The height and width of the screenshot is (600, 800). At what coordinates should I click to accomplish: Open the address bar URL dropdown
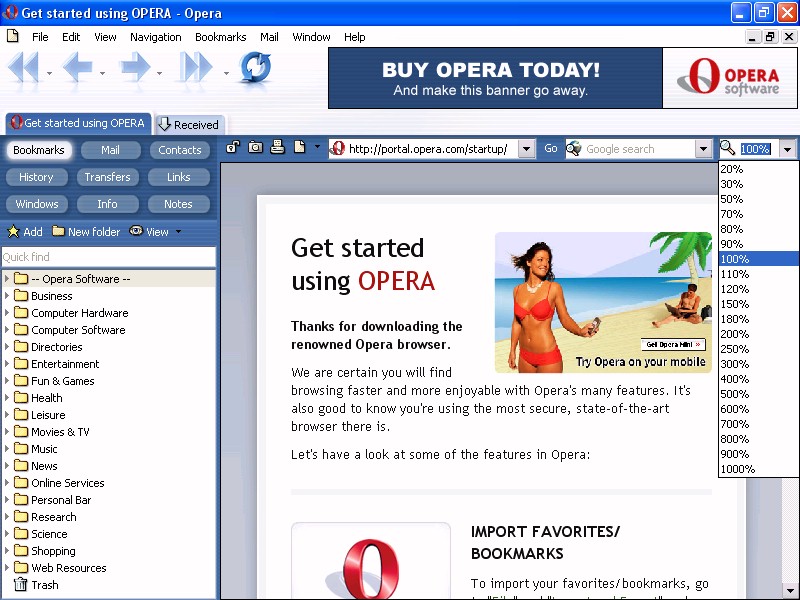tap(527, 149)
